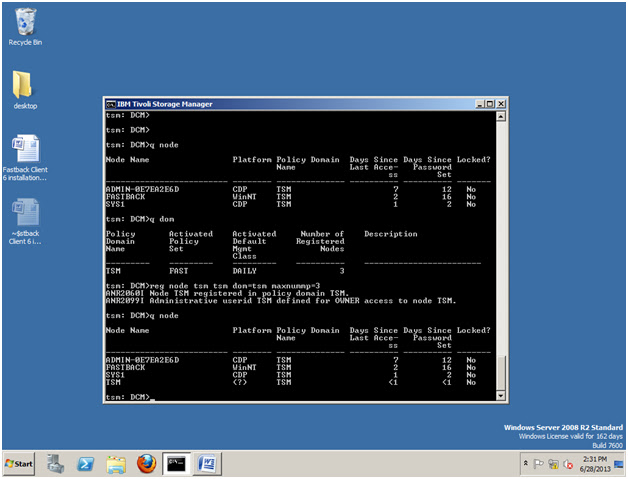Switch to Word document taskbar button
This screenshot has height=479, width=628.
(x=207, y=464)
